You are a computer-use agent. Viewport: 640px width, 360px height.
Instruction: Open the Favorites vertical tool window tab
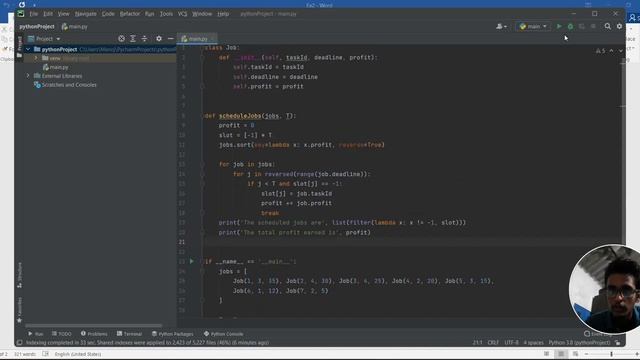tap(19, 310)
